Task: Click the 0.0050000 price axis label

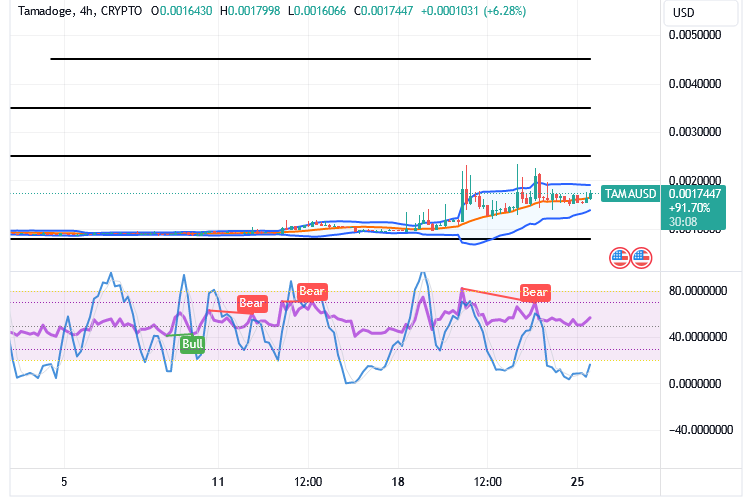Action: (695, 35)
